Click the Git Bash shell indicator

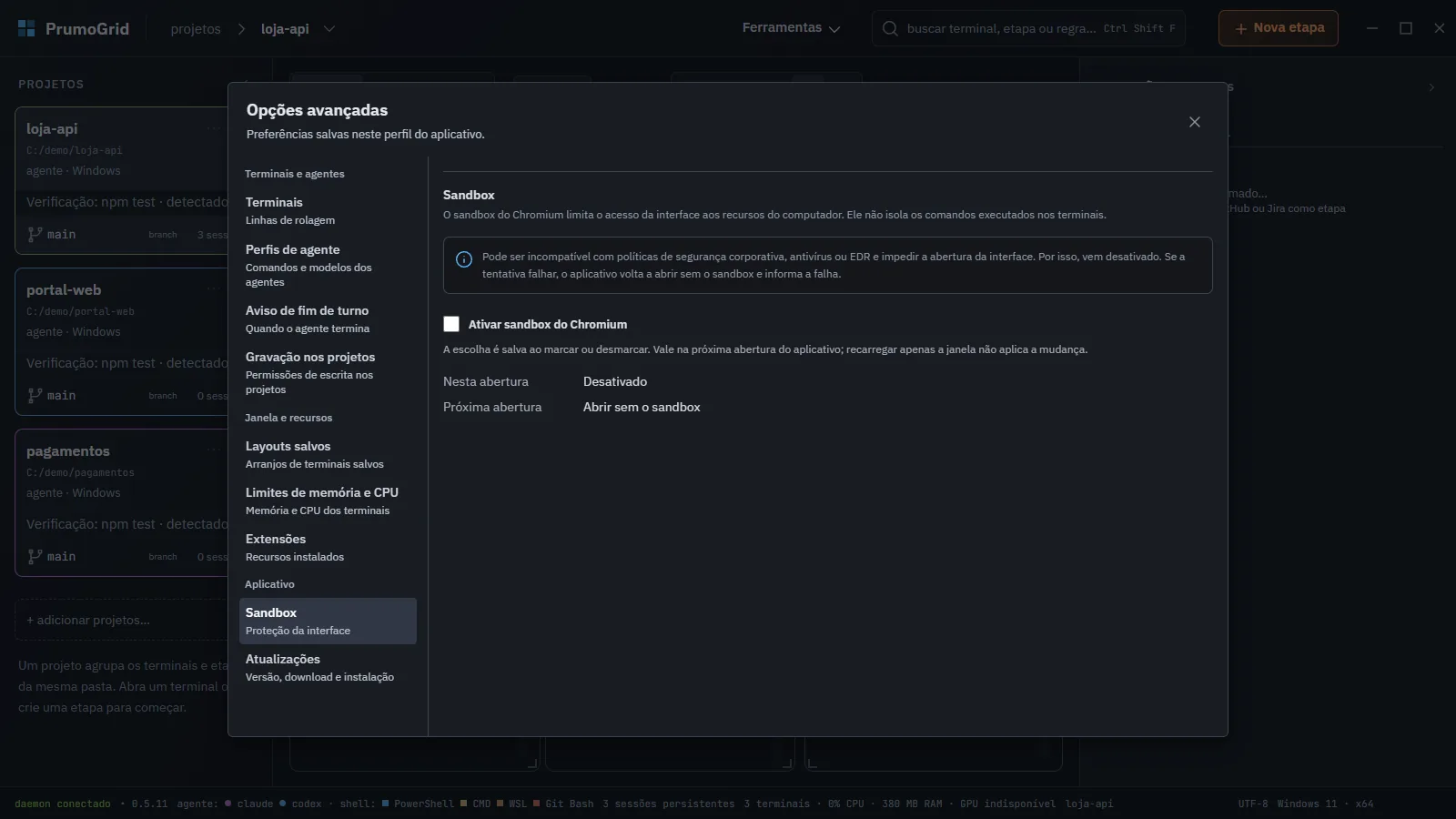563,804
